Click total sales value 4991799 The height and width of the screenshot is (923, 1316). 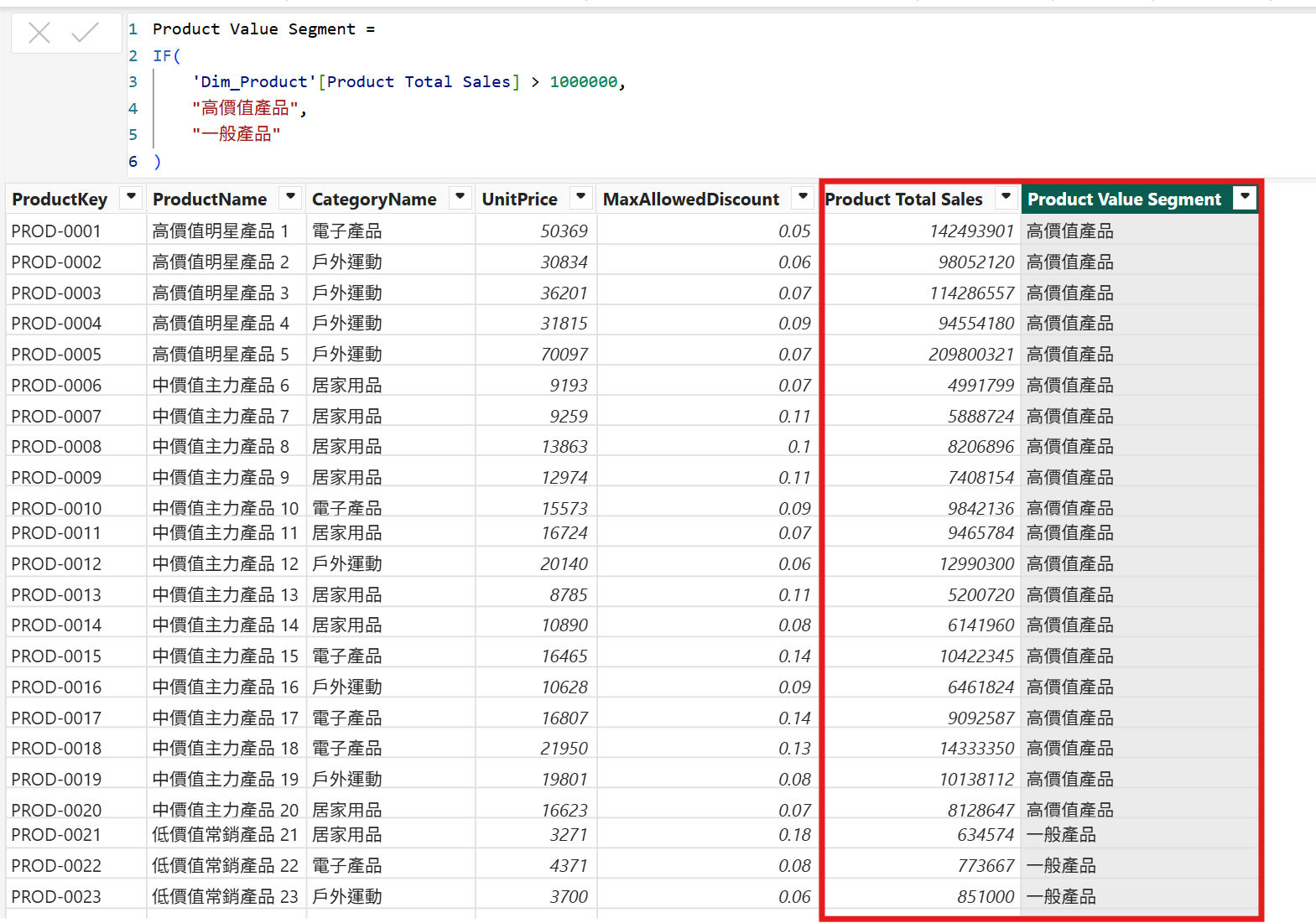pos(981,386)
